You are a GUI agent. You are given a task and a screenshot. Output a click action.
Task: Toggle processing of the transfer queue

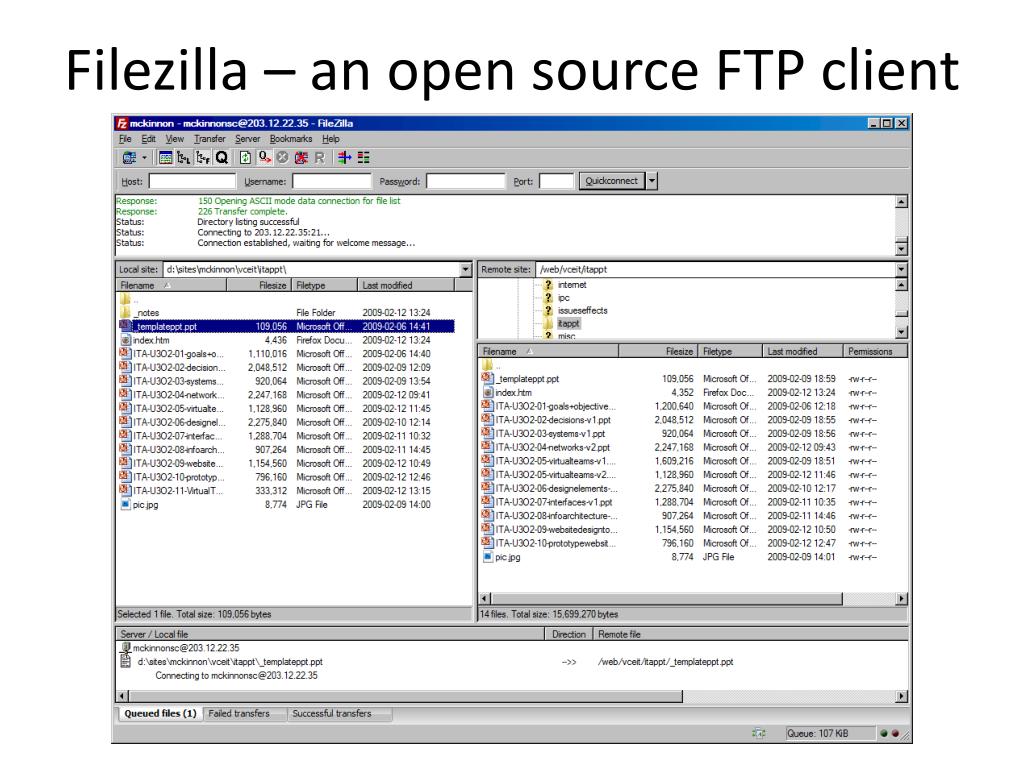pyautogui.click(x=264, y=157)
